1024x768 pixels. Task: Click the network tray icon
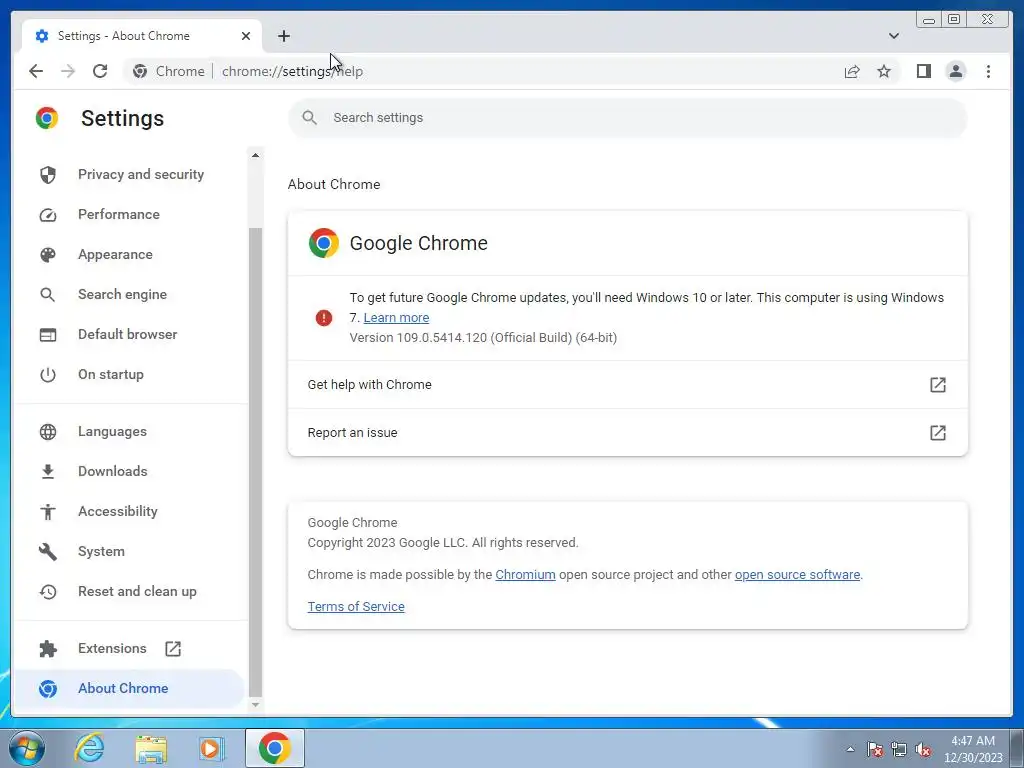(899, 749)
